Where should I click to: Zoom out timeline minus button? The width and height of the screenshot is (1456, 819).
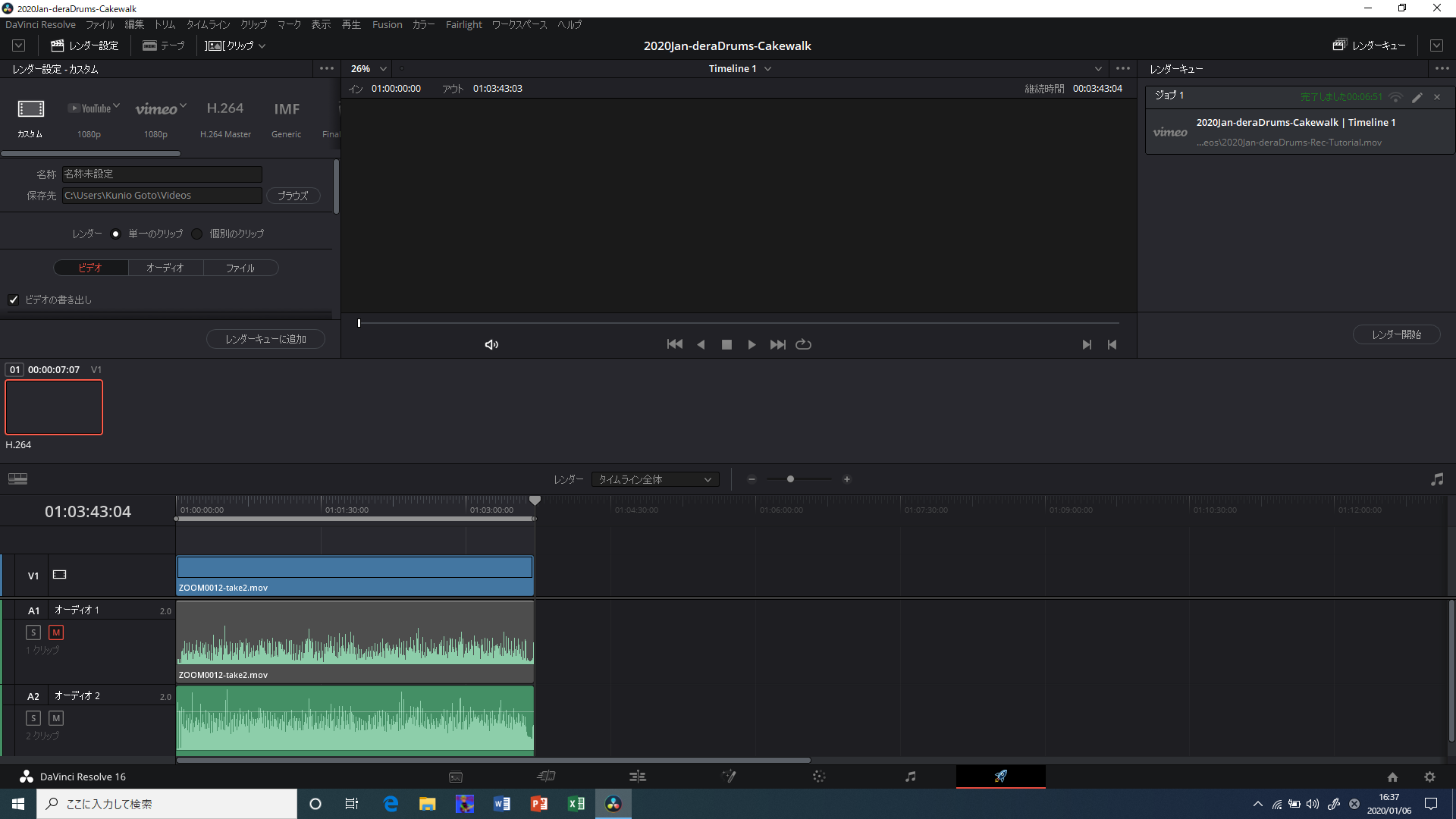tap(752, 479)
